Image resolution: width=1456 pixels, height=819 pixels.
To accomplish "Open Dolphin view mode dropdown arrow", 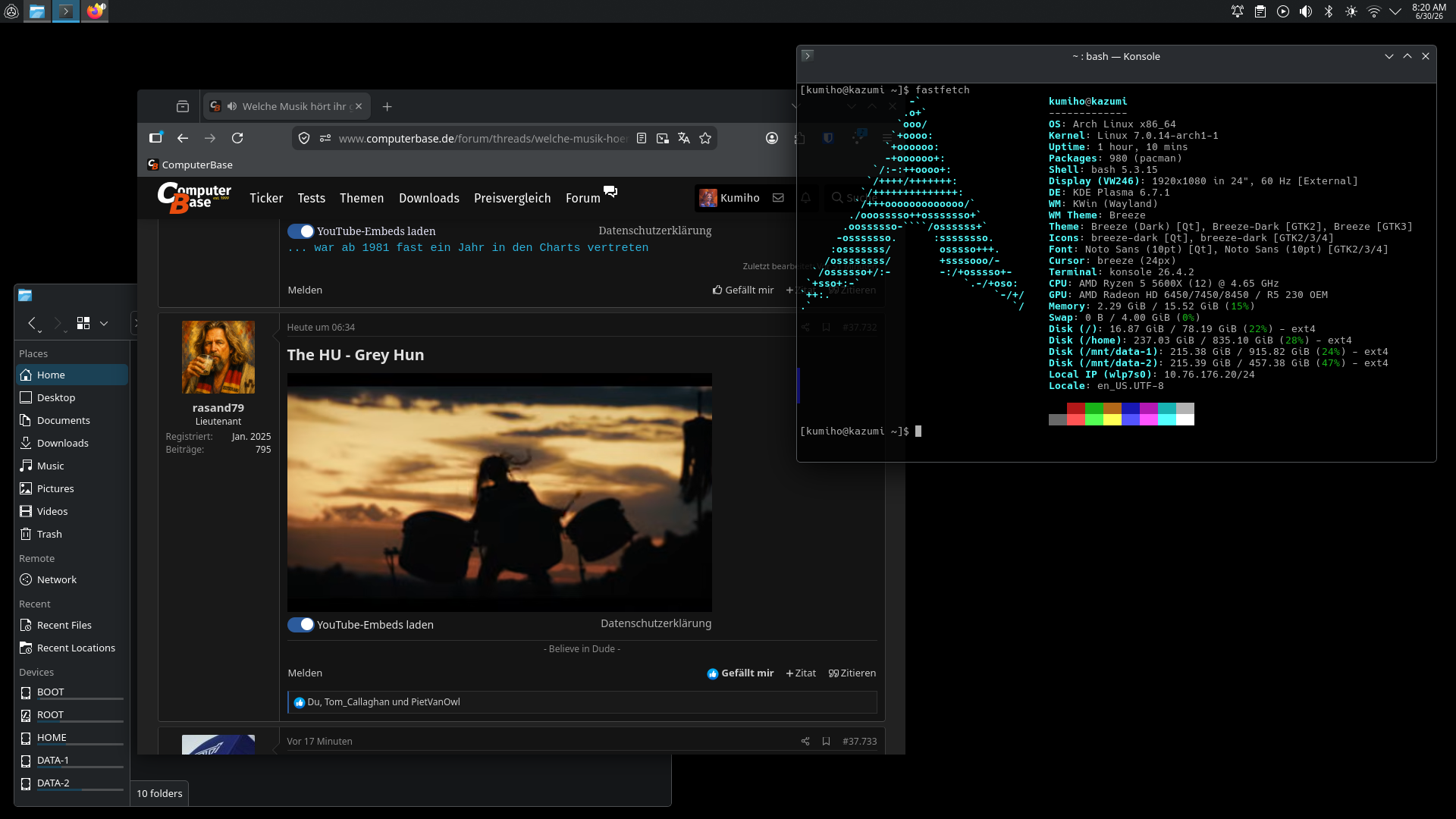I will click(104, 323).
